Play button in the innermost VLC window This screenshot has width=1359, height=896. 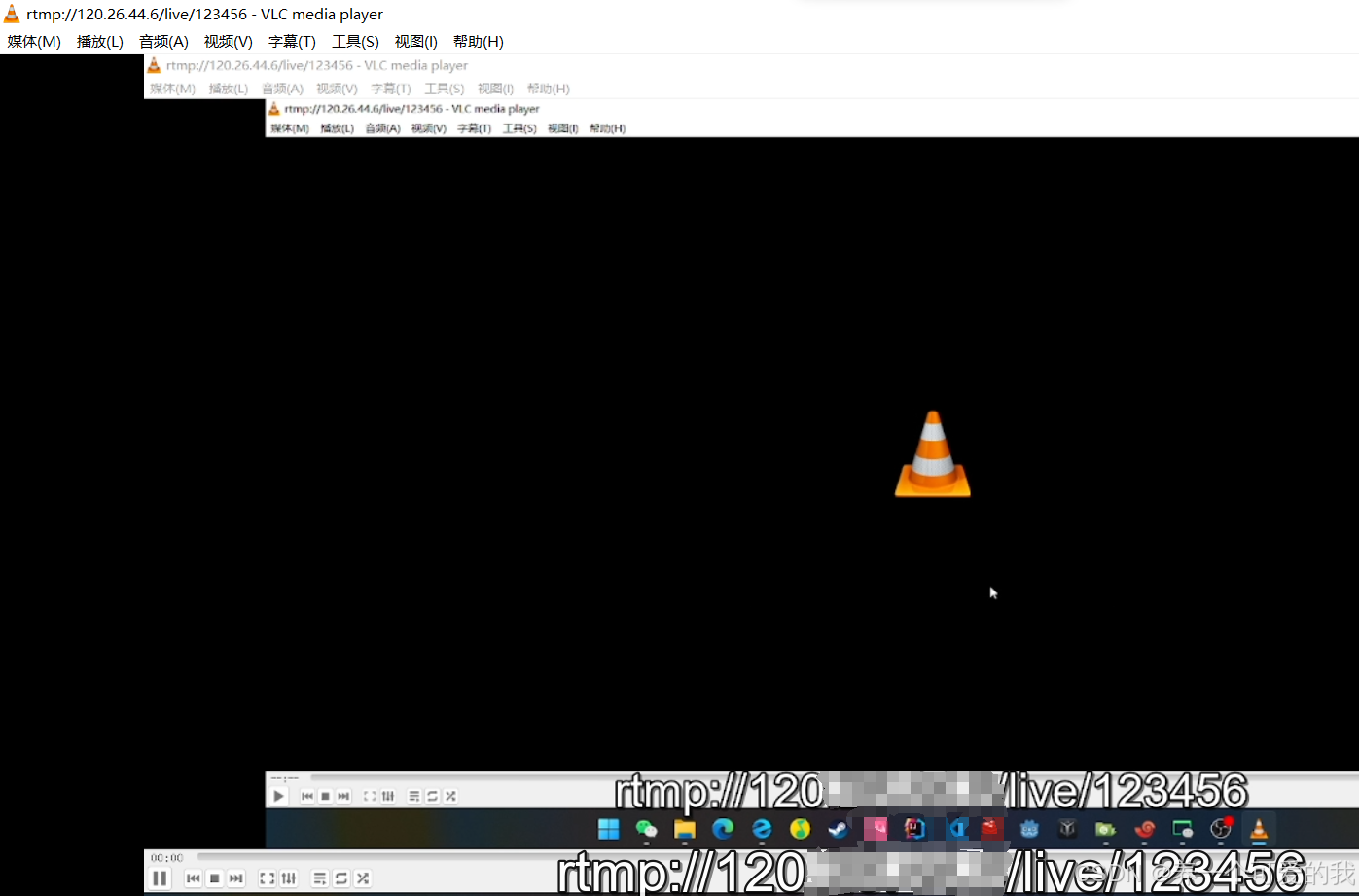[x=279, y=796]
